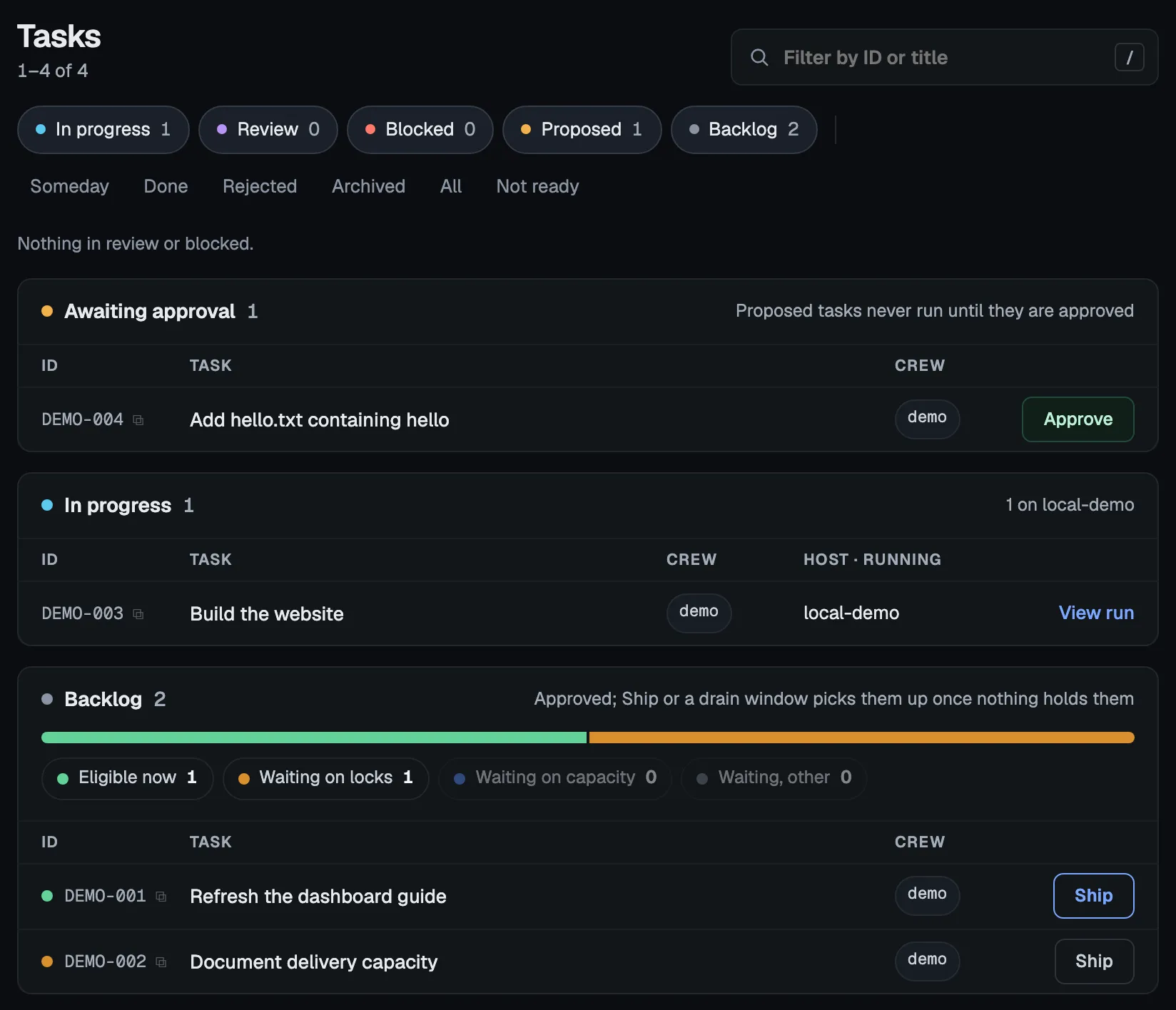Copy the DEMO-002 task ID icon

point(161,962)
